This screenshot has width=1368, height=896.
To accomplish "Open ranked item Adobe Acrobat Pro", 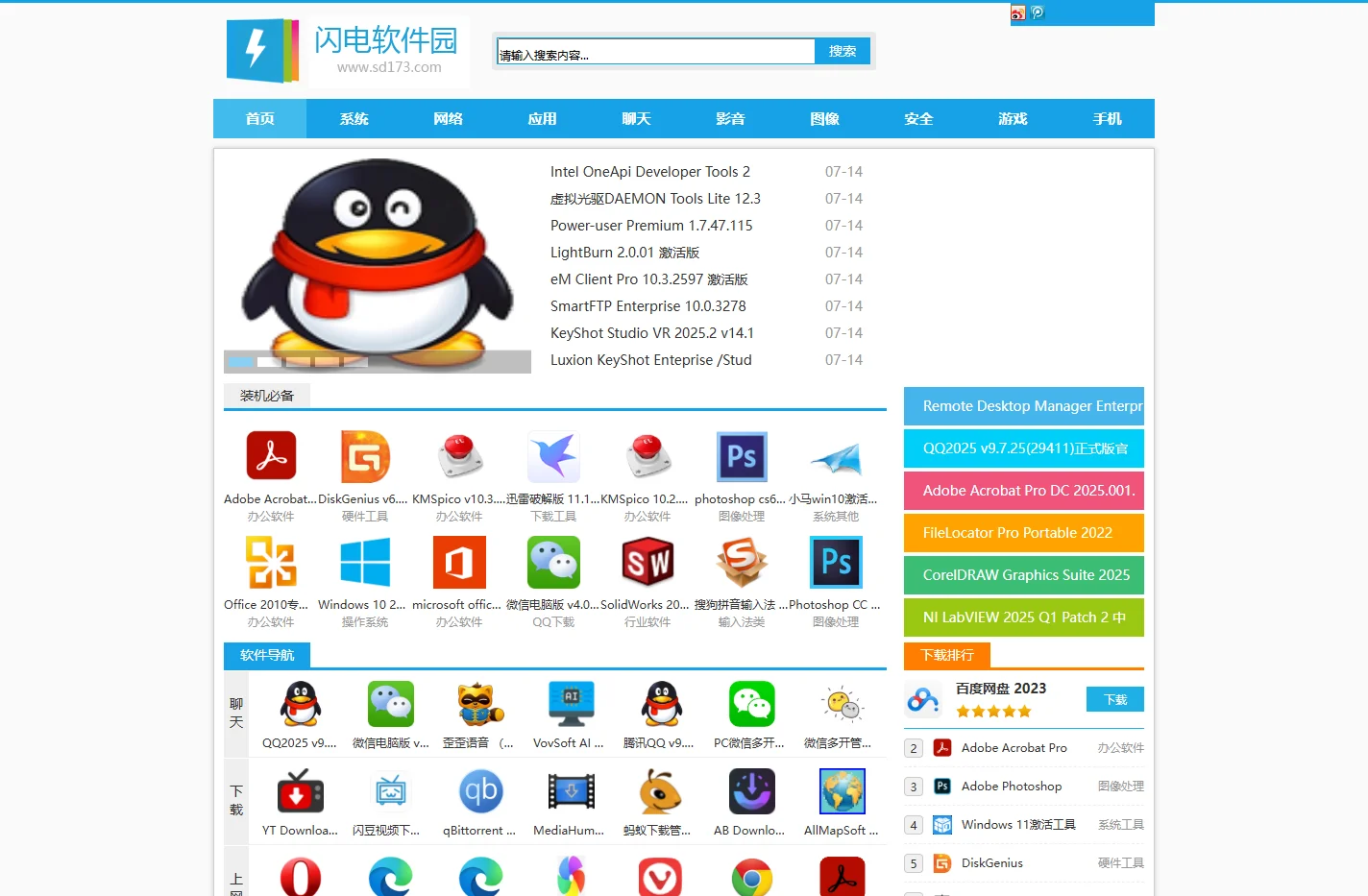I will pos(1014,748).
